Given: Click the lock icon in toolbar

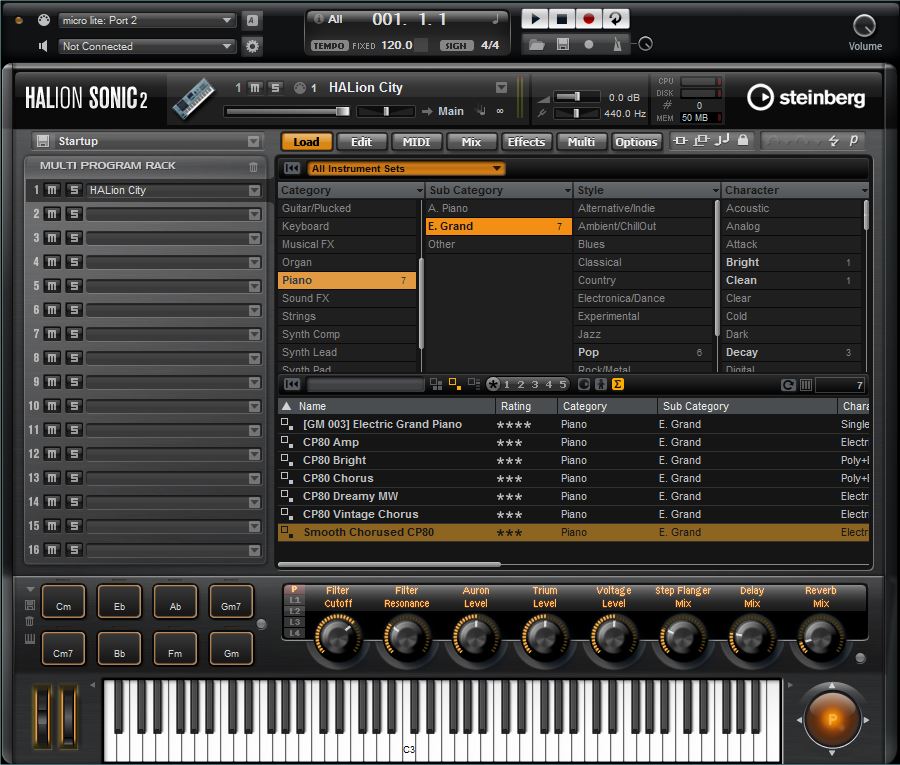Looking at the screenshot, I should (x=743, y=139).
